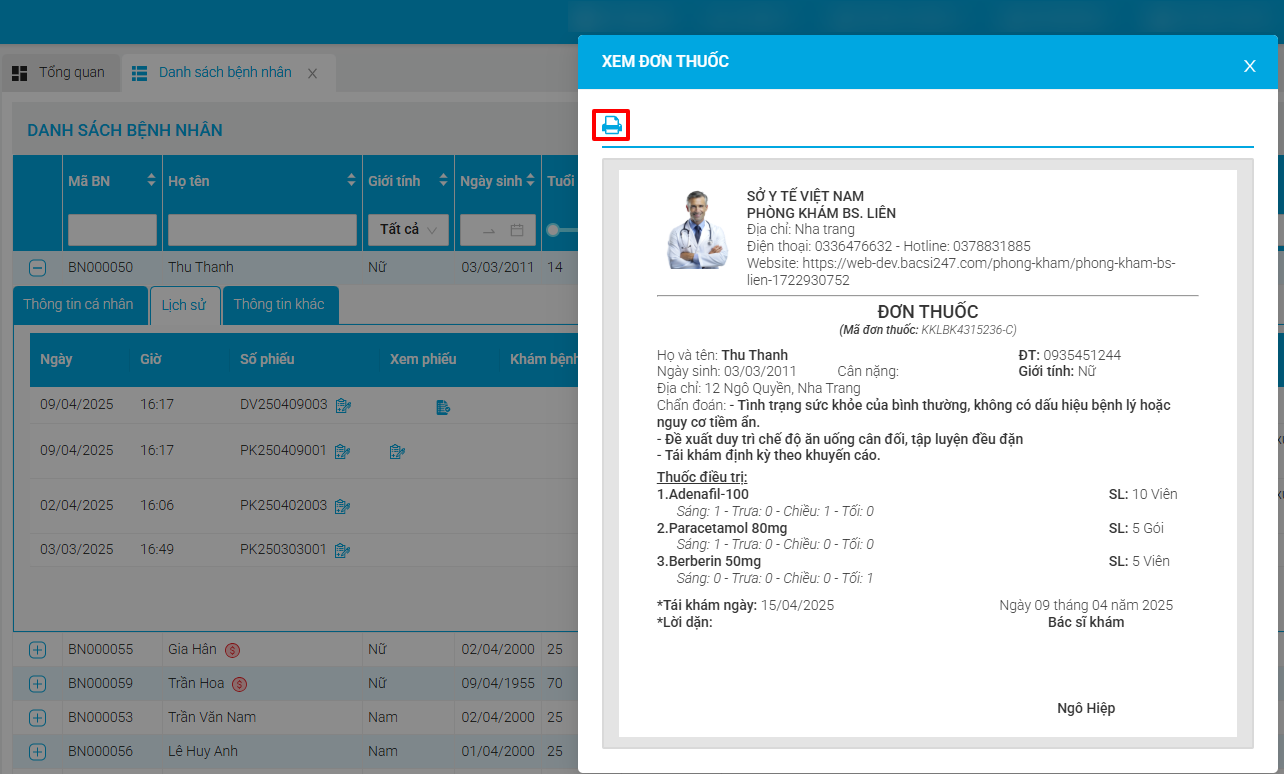Select the Lịch sử tab
Viewport: 1284px width, 774px height.
[183, 305]
